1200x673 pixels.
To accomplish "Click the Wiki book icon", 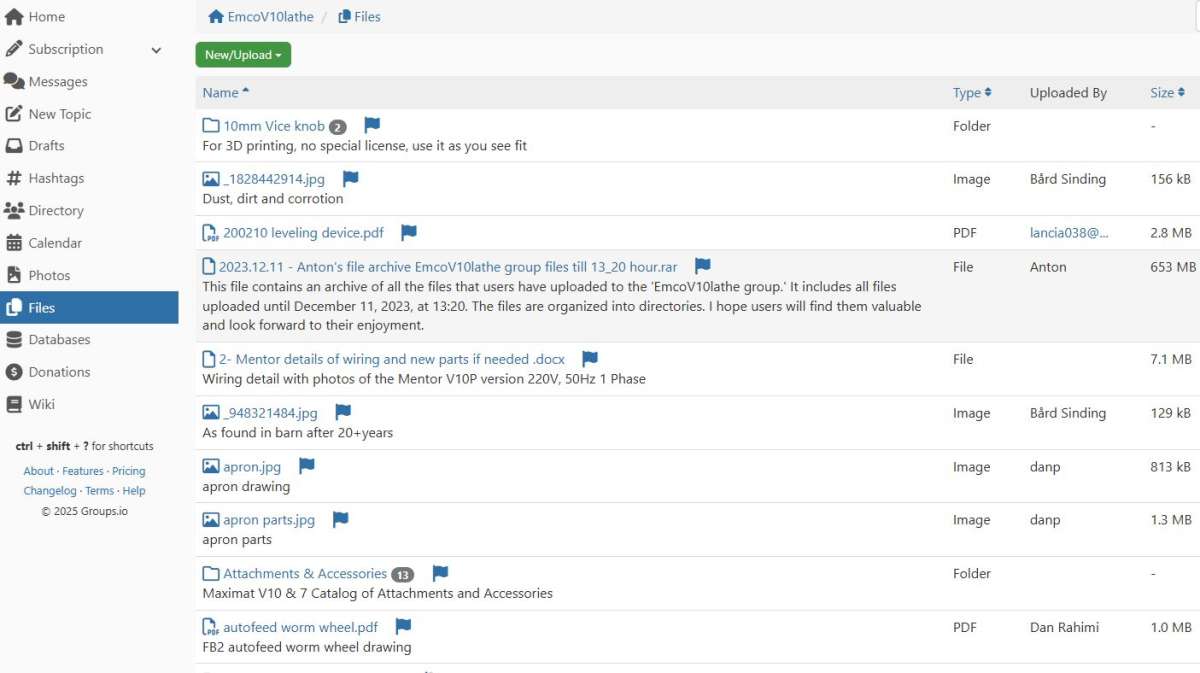I will click(14, 404).
